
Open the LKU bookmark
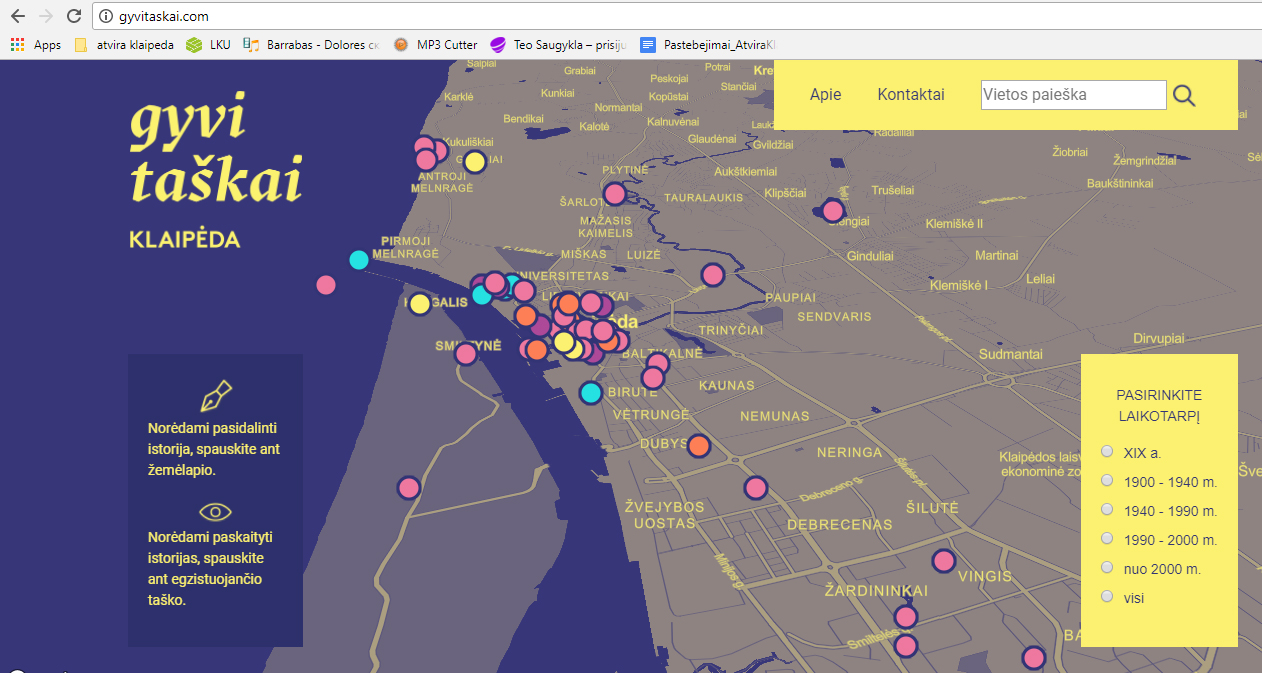click(x=208, y=44)
